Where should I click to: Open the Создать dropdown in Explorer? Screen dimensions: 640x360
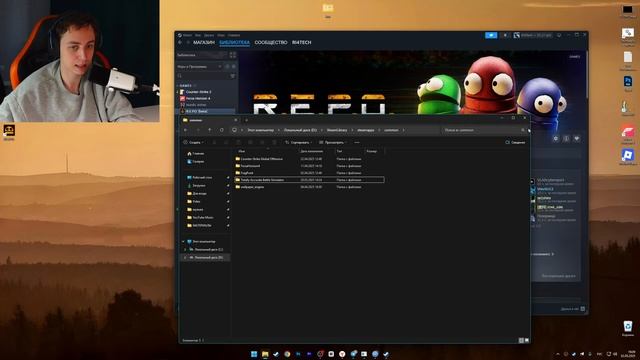[193, 142]
